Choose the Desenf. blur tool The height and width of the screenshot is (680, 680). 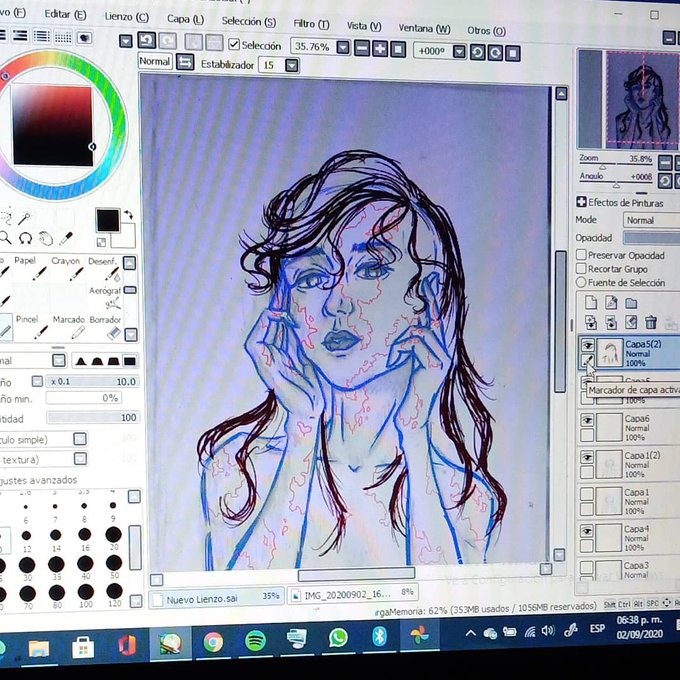pyautogui.click(x=105, y=268)
